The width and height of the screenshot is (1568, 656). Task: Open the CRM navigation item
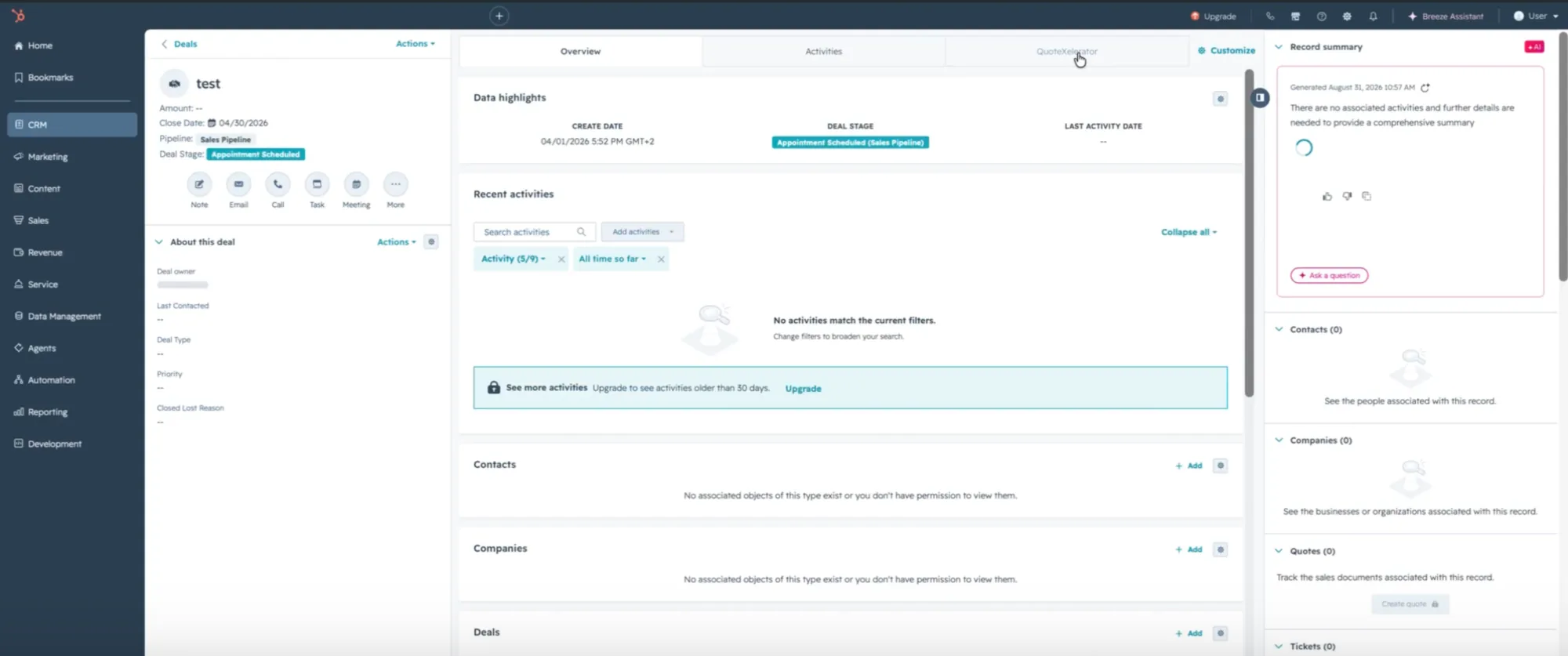click(72, 125)
